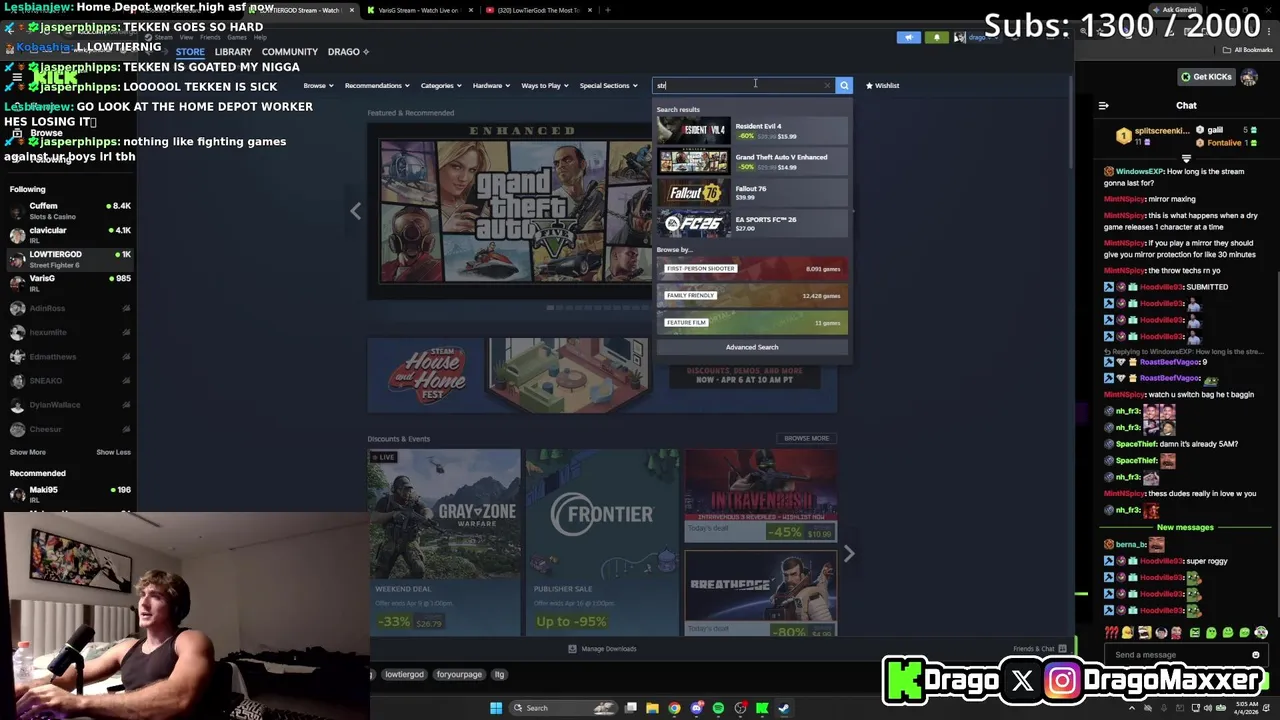This screenshot has height=720, width=1280.
Task: Click the Kick hamburger menu icon
Action: click(x=17, y=77)
